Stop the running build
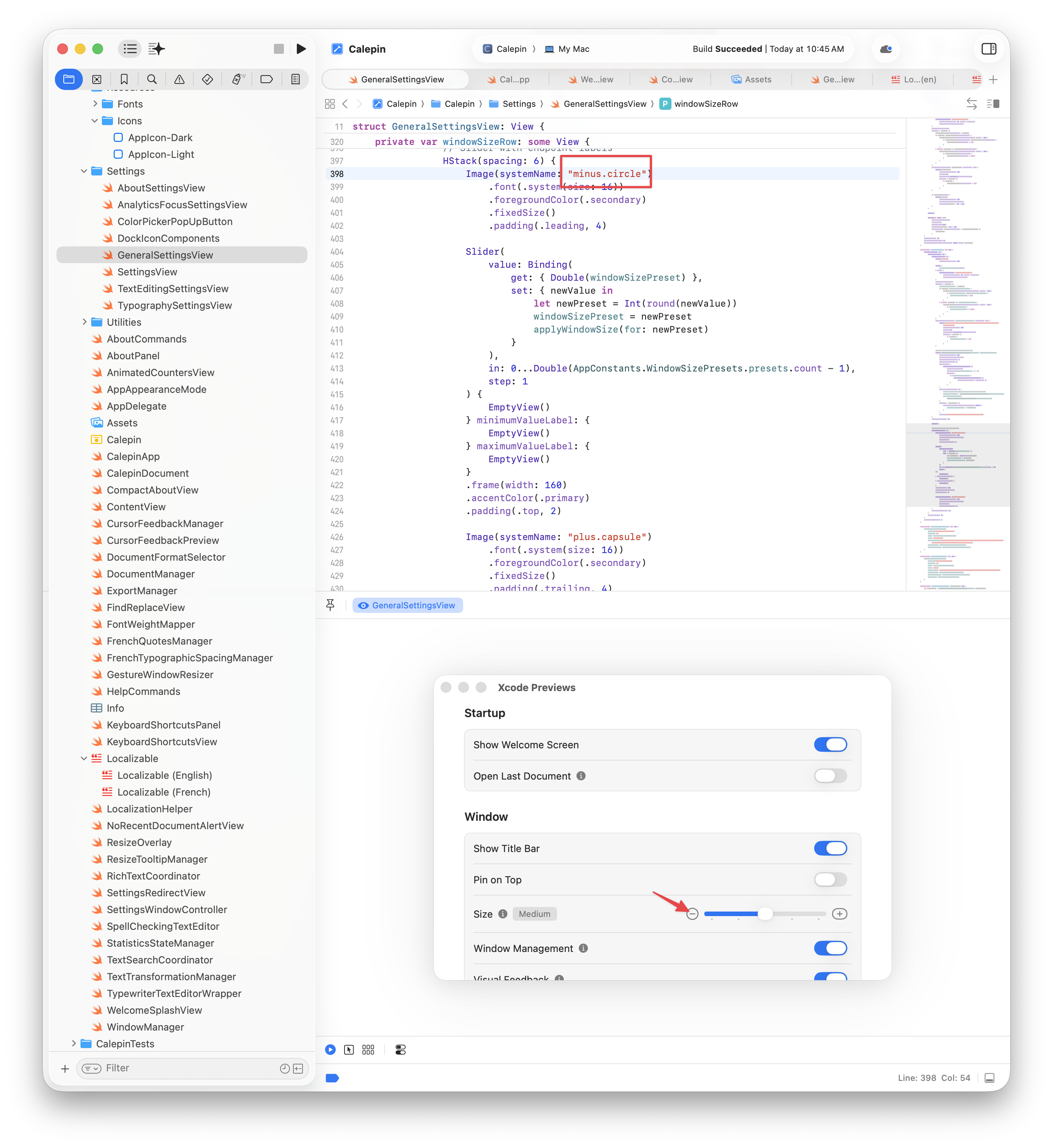Image resolution: width=1053 pixels, height=1148 pixels. click(279, 49)
